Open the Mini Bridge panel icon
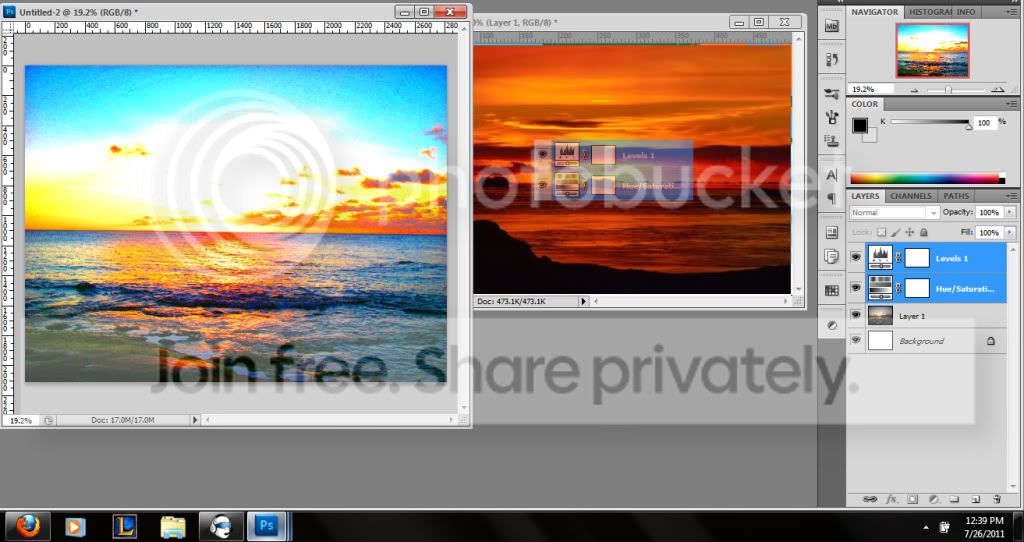The width and height of the screenshot is (1024, 542). pos(831,26)
